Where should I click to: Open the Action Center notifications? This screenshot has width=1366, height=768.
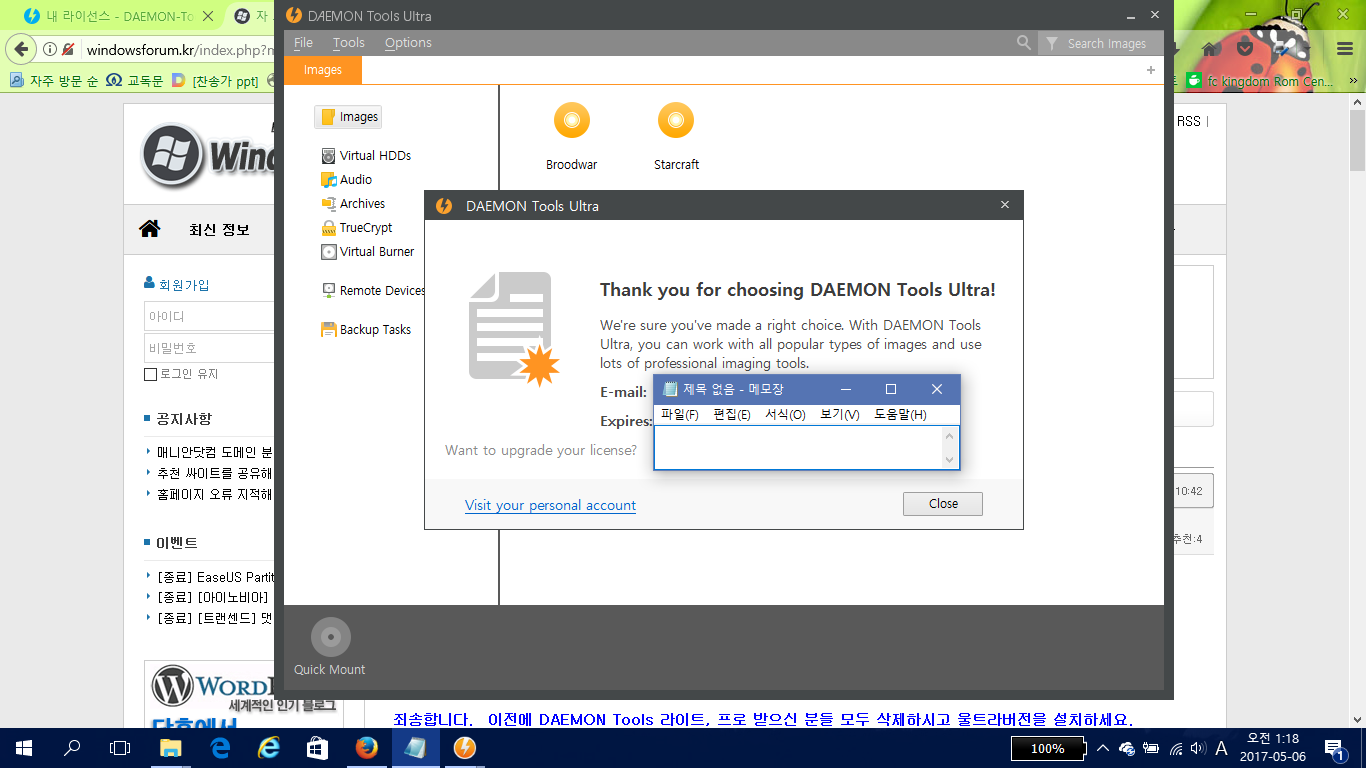pyautogui.click(x=1335, y=748)
